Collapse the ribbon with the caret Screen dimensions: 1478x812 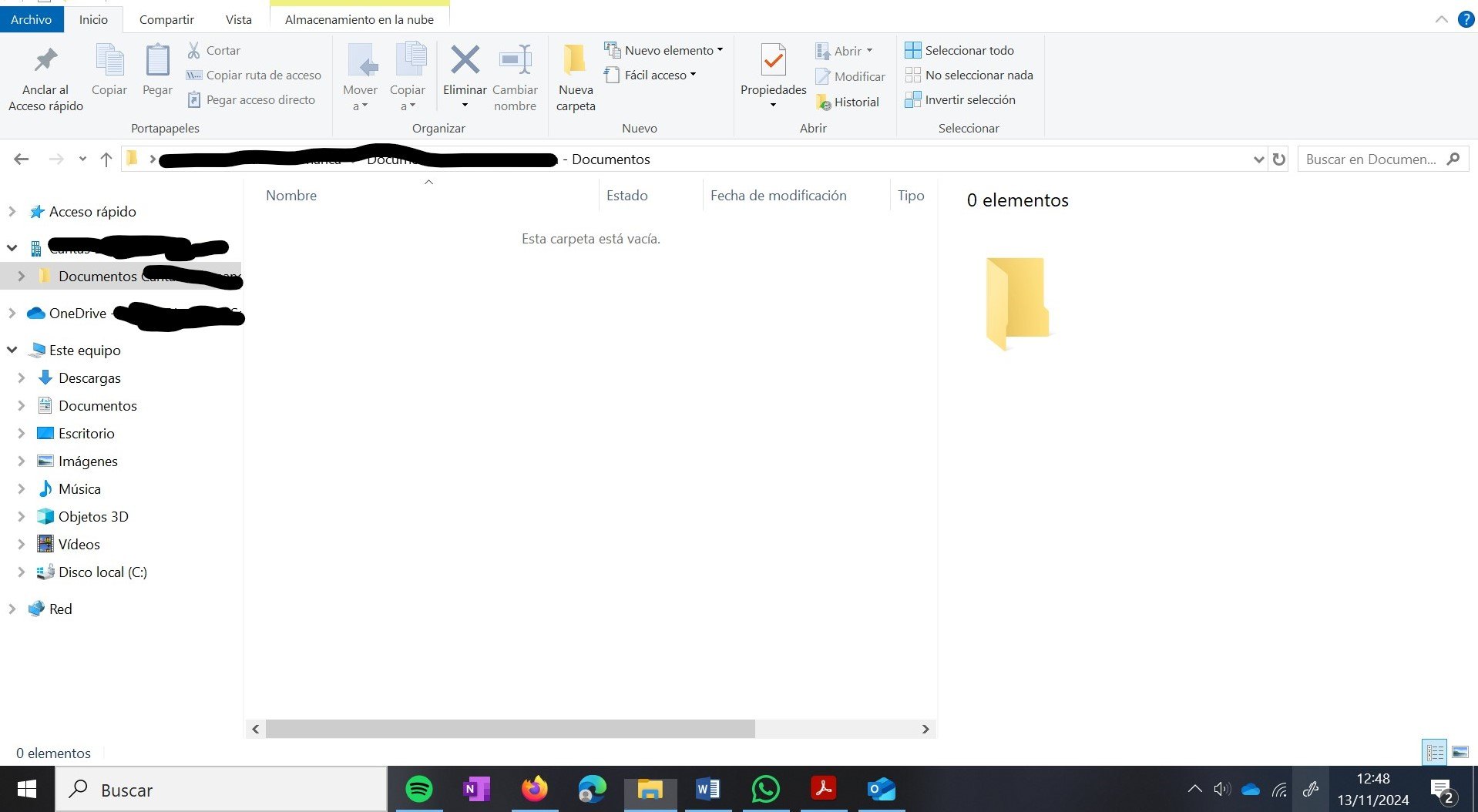point(1441,19)
